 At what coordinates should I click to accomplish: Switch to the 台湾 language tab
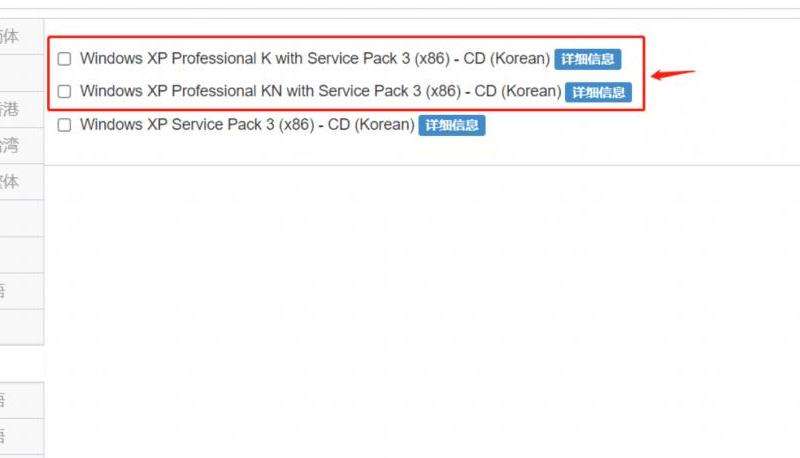[x=21, y=146]
